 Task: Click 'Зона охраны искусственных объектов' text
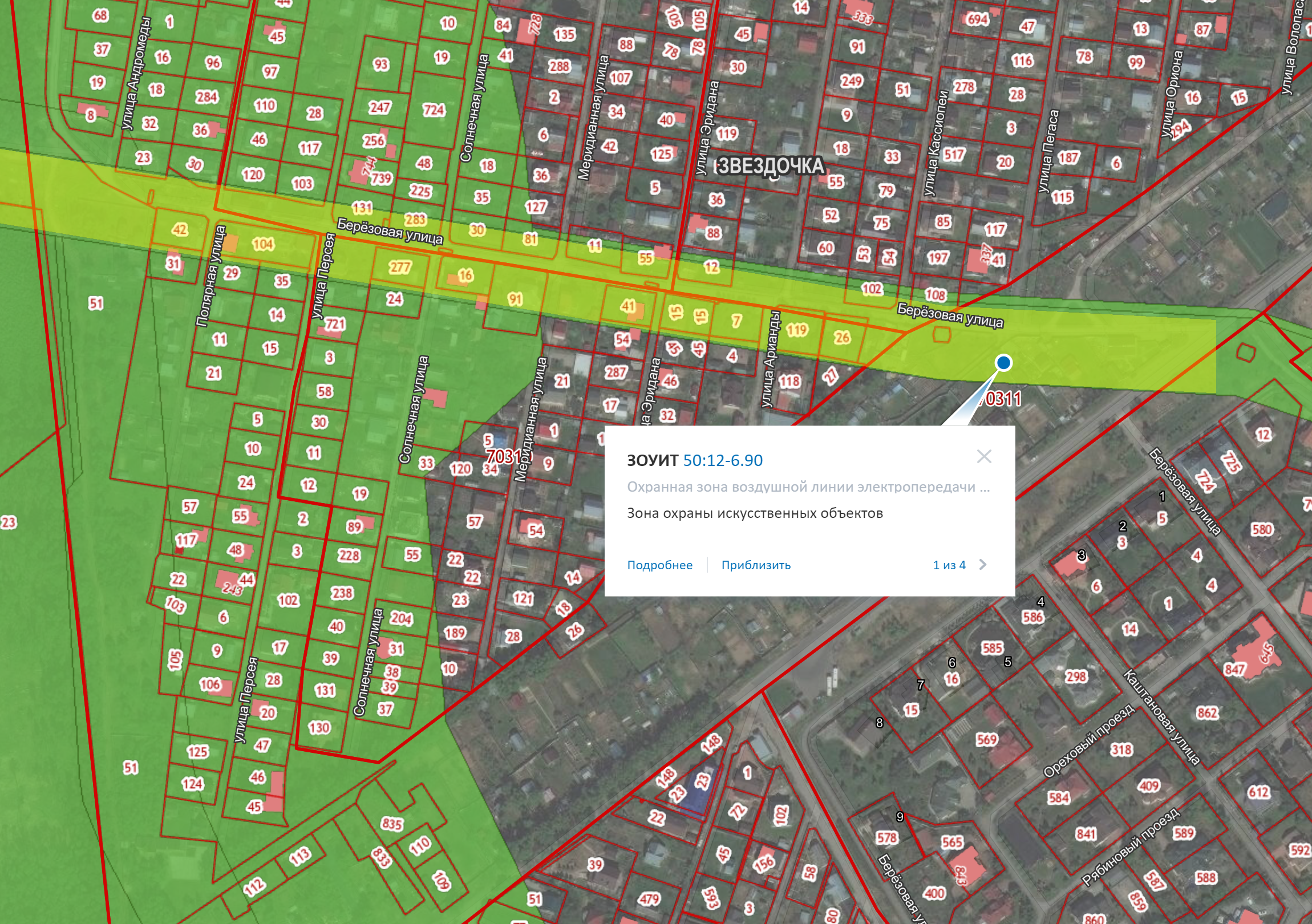[x=755, y=513]
